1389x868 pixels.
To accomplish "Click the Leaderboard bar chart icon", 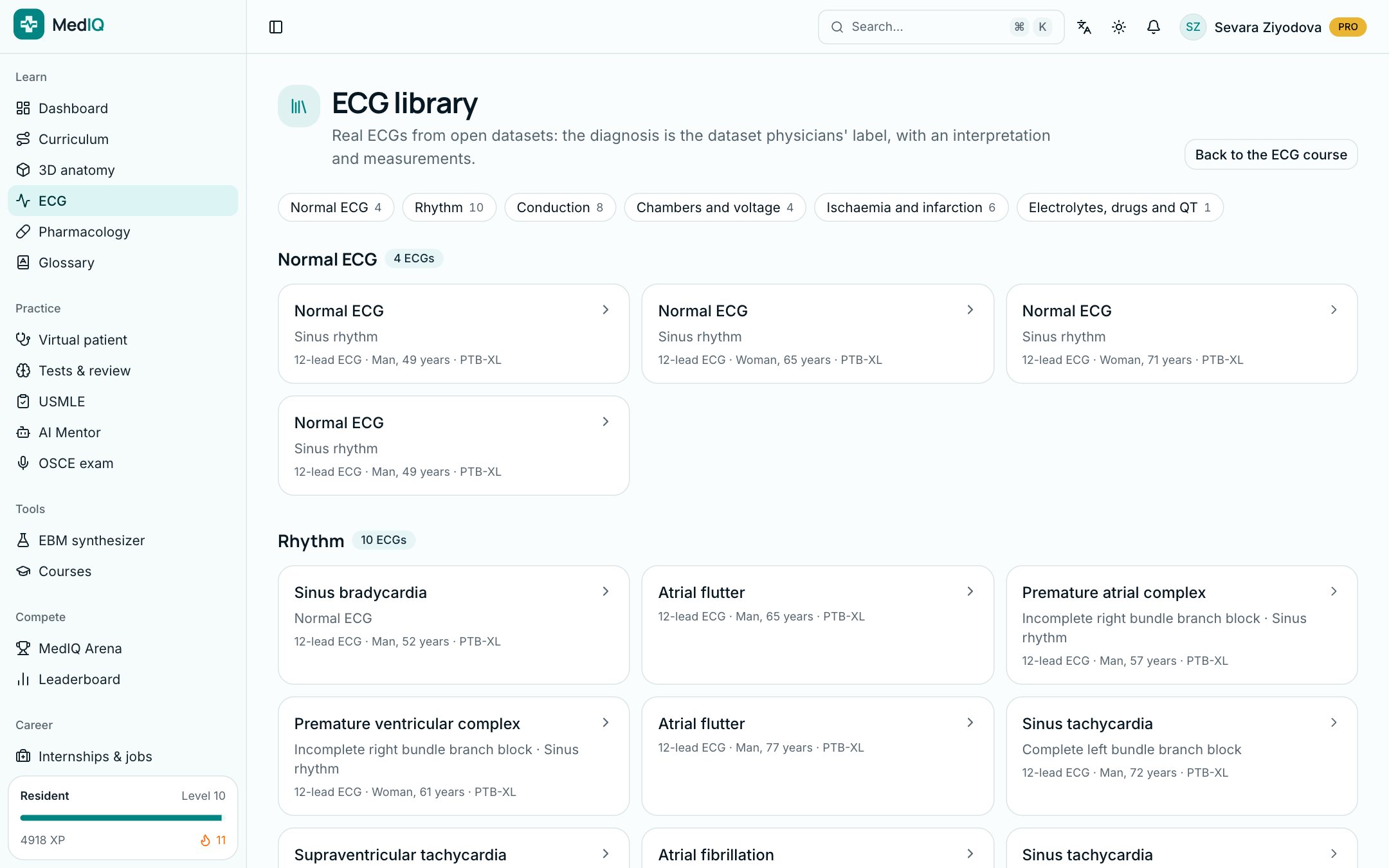I will click(23, 679).
